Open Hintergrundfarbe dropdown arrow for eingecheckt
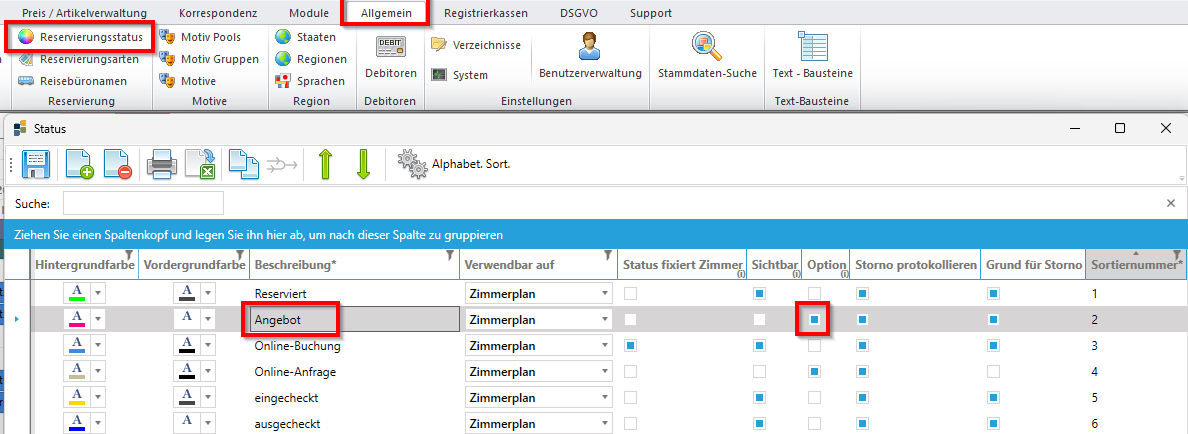Image resolution: width=1188 pixels, height=434 pixels. pyautogui.click(x=98, y=398)
